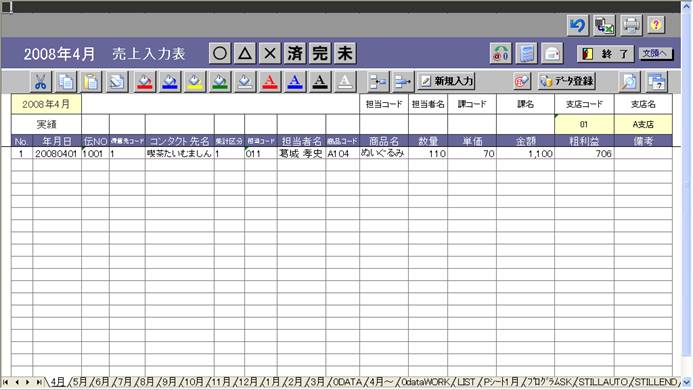The image size is (693, 390).
Task: Remove fill color with white bucket
Action: click(x=245, y=82)
